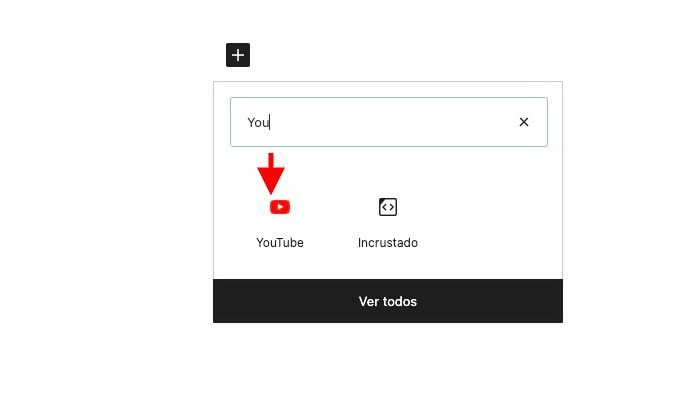
Task: Click the YouTube block label
Action: pyautogui.click(x=280, y=242)
